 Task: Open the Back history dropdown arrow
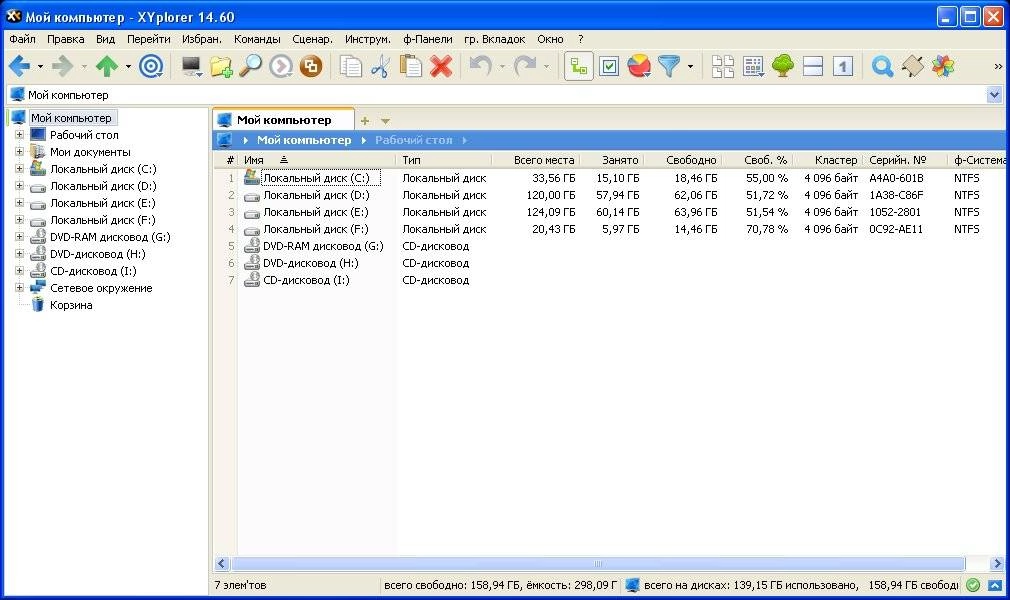[x=40, y=66]
